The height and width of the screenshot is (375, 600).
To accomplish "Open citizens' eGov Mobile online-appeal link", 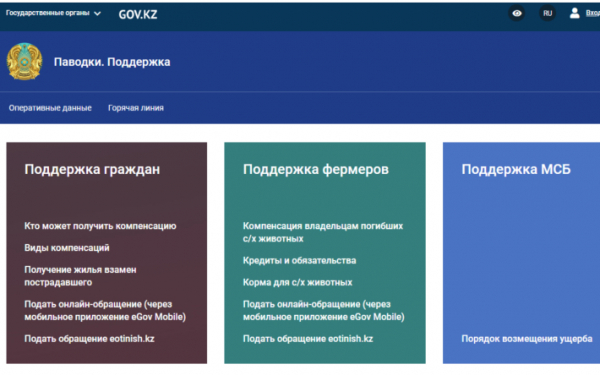I will point(105,310).
